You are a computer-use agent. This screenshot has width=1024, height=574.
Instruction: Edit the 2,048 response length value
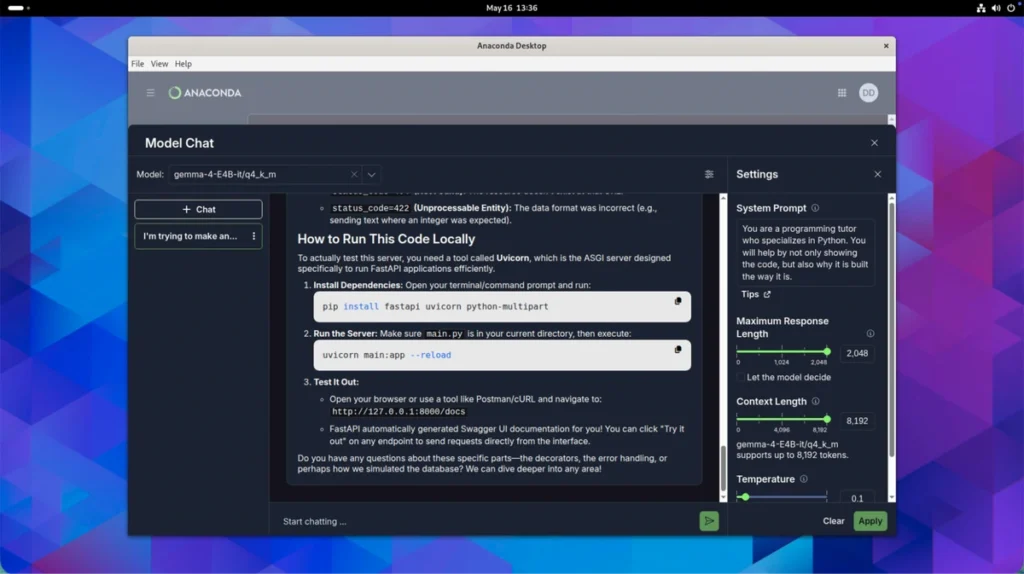click(857, 353)
